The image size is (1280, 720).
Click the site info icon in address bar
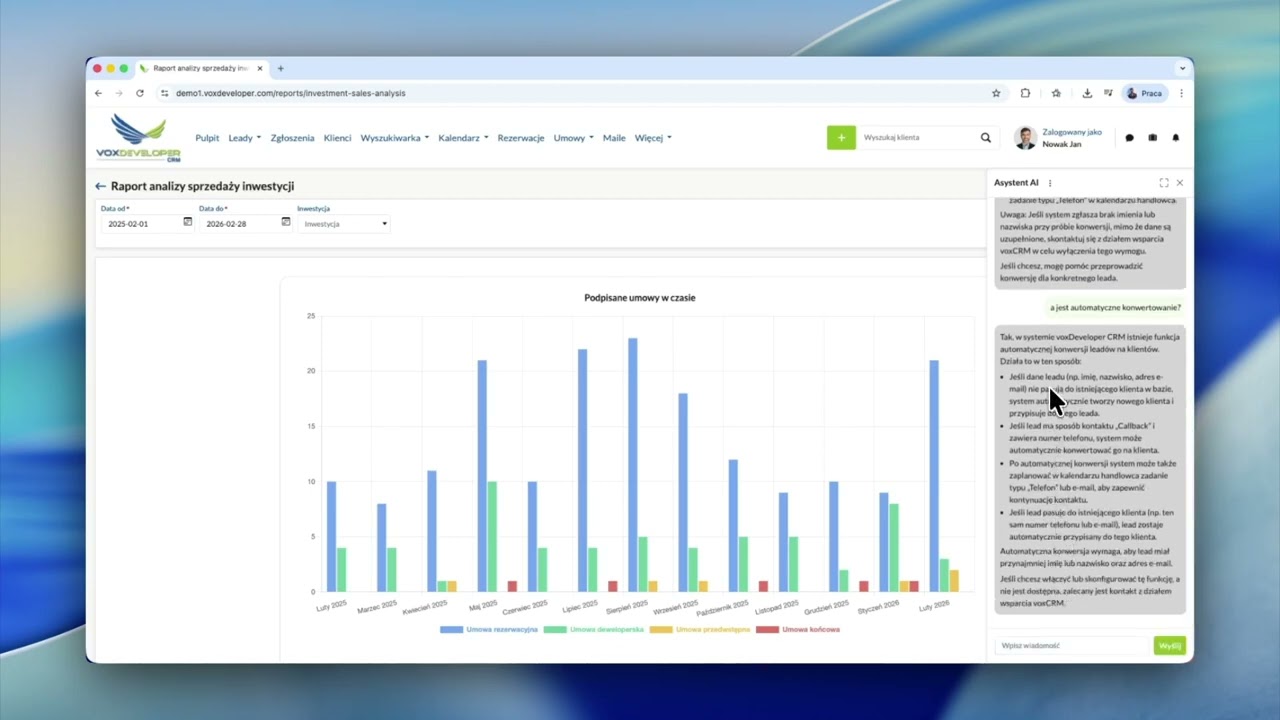pyautogui.click(x=165, y=93)
